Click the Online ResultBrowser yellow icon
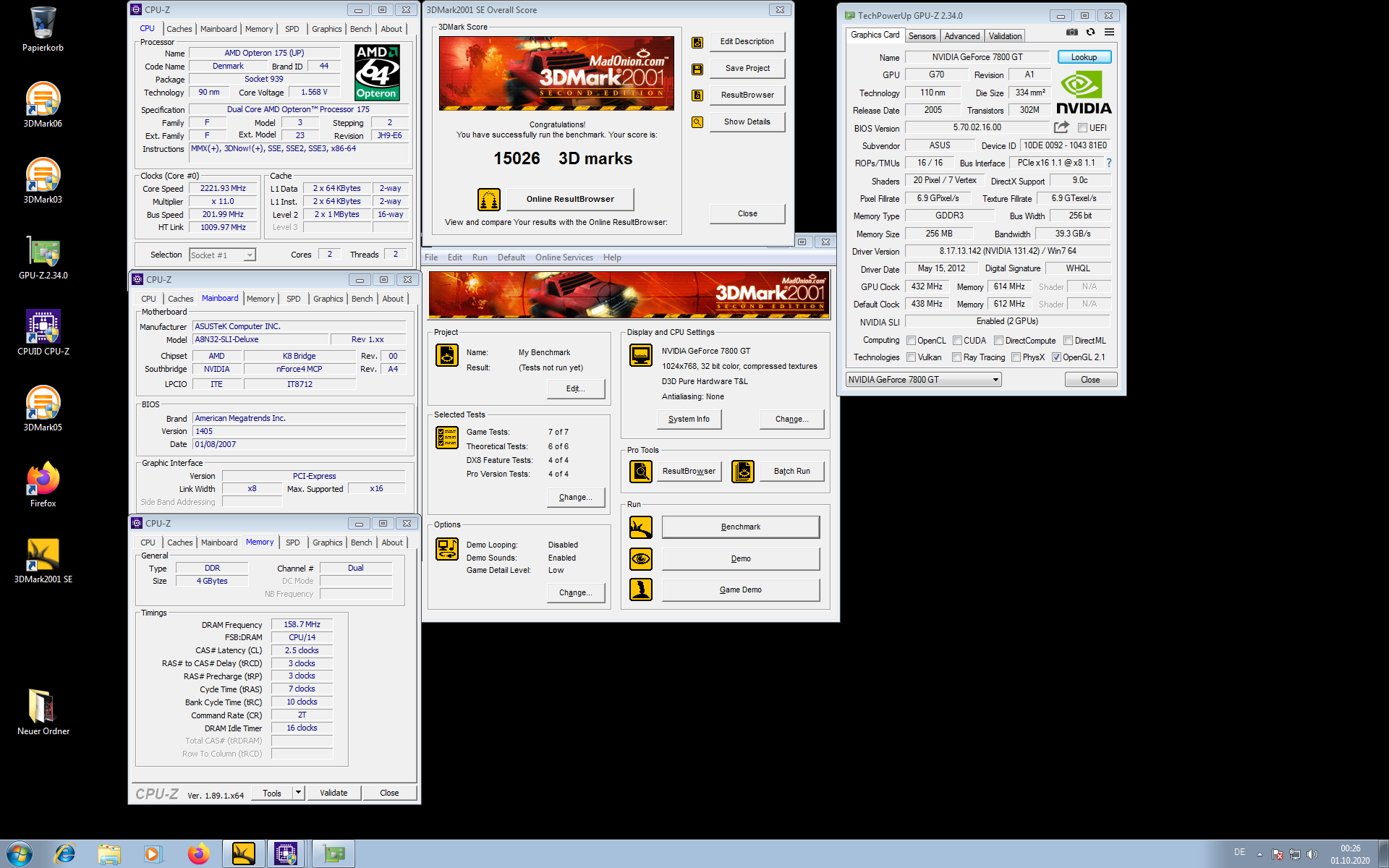 click(489, 199)
